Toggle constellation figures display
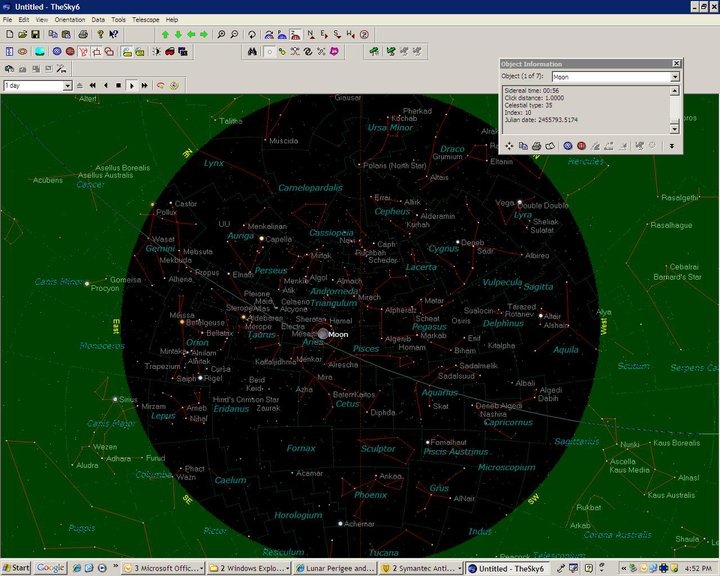720x576 pixels. coord(84,51)
